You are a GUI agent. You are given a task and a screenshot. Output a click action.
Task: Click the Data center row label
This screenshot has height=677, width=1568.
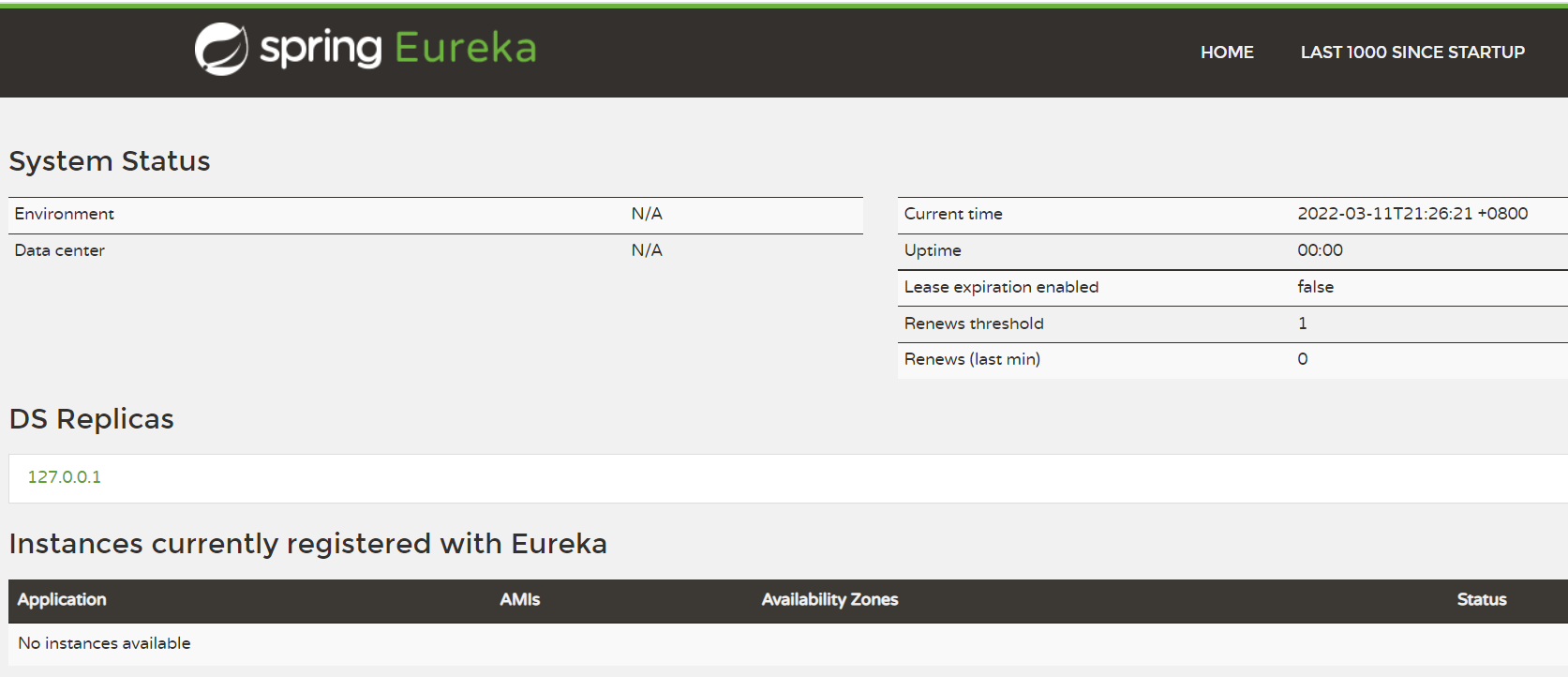[x=59, y=250]
